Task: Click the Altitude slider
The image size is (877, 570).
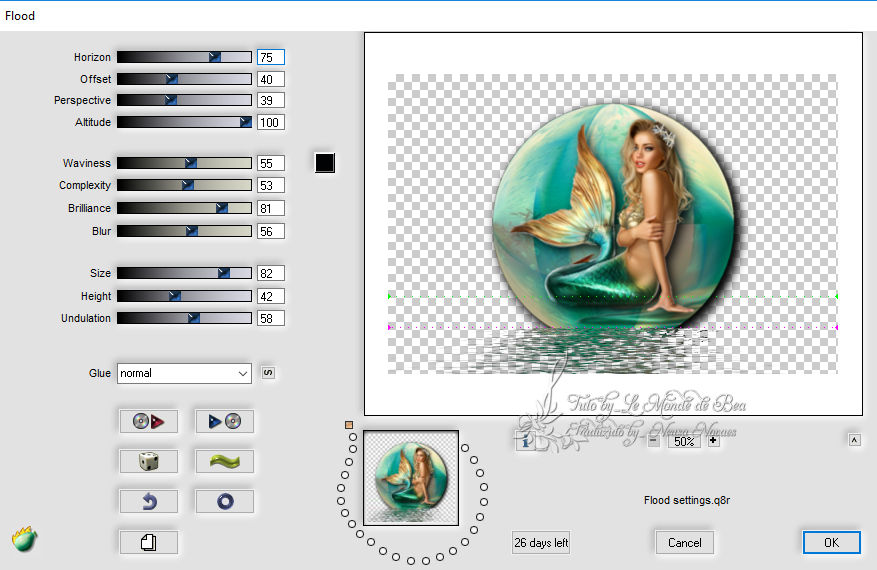Action: [184, 122]
